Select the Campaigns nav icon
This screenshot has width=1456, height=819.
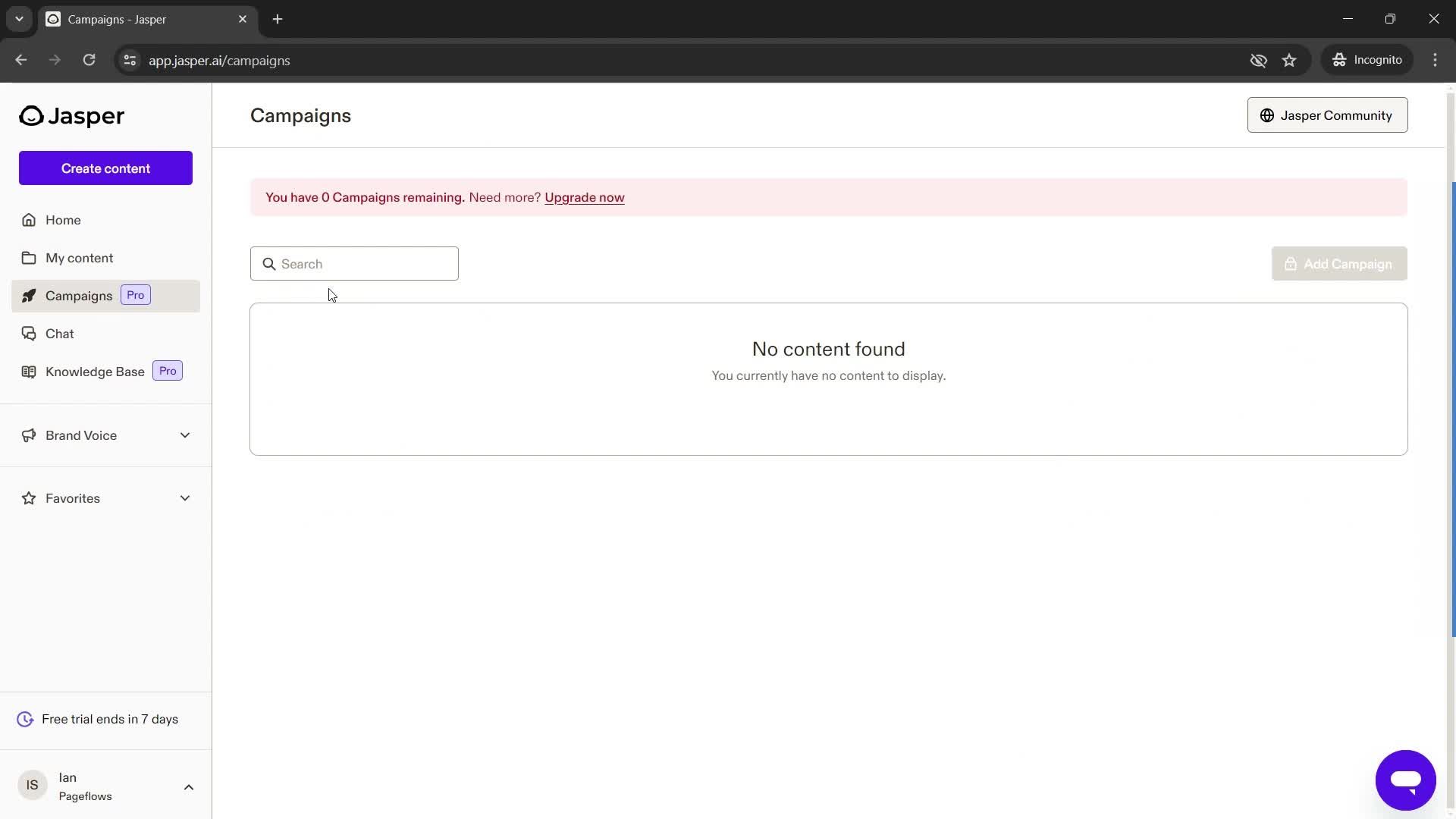tap(28, 296)
